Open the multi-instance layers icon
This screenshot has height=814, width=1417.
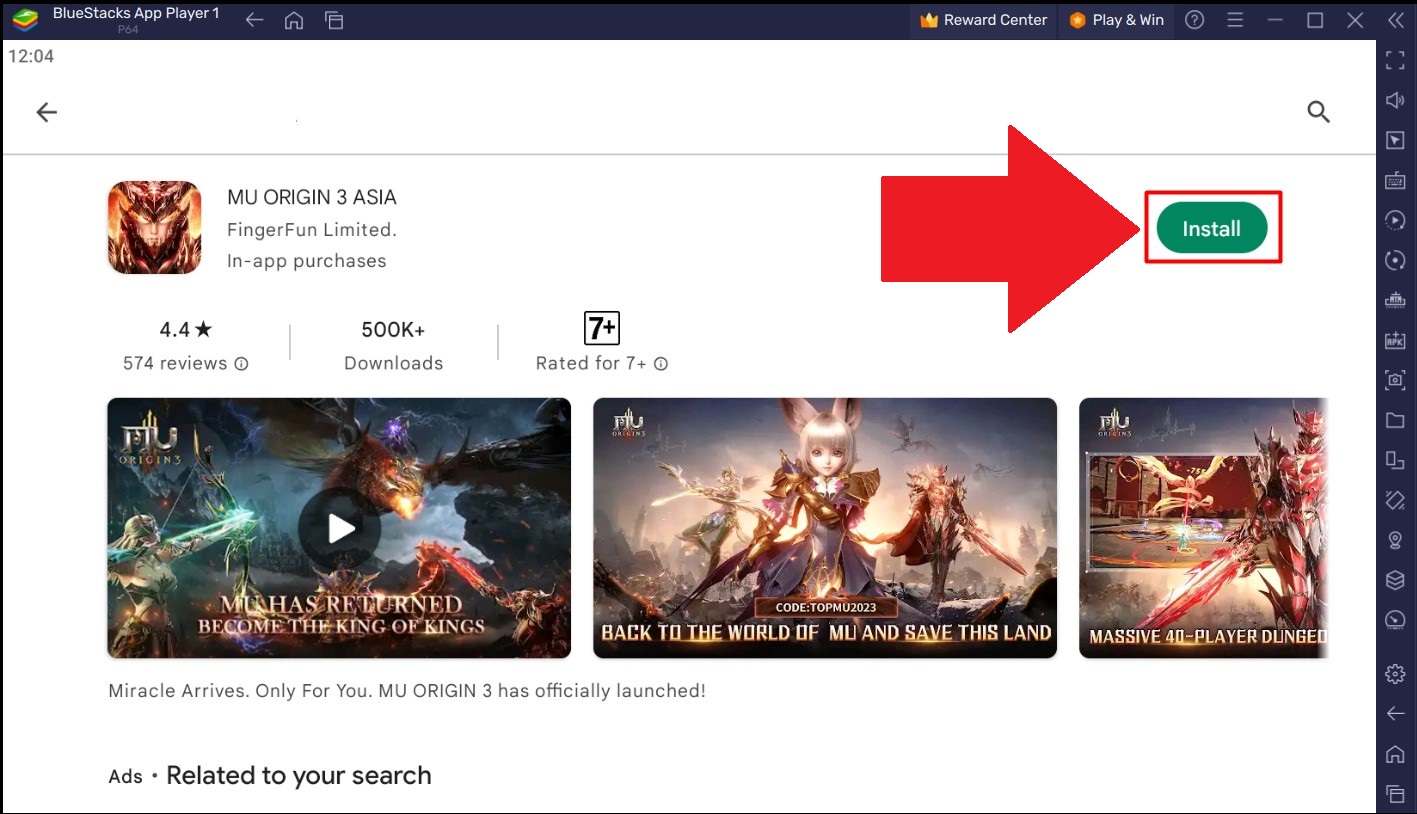(1395, 580)
